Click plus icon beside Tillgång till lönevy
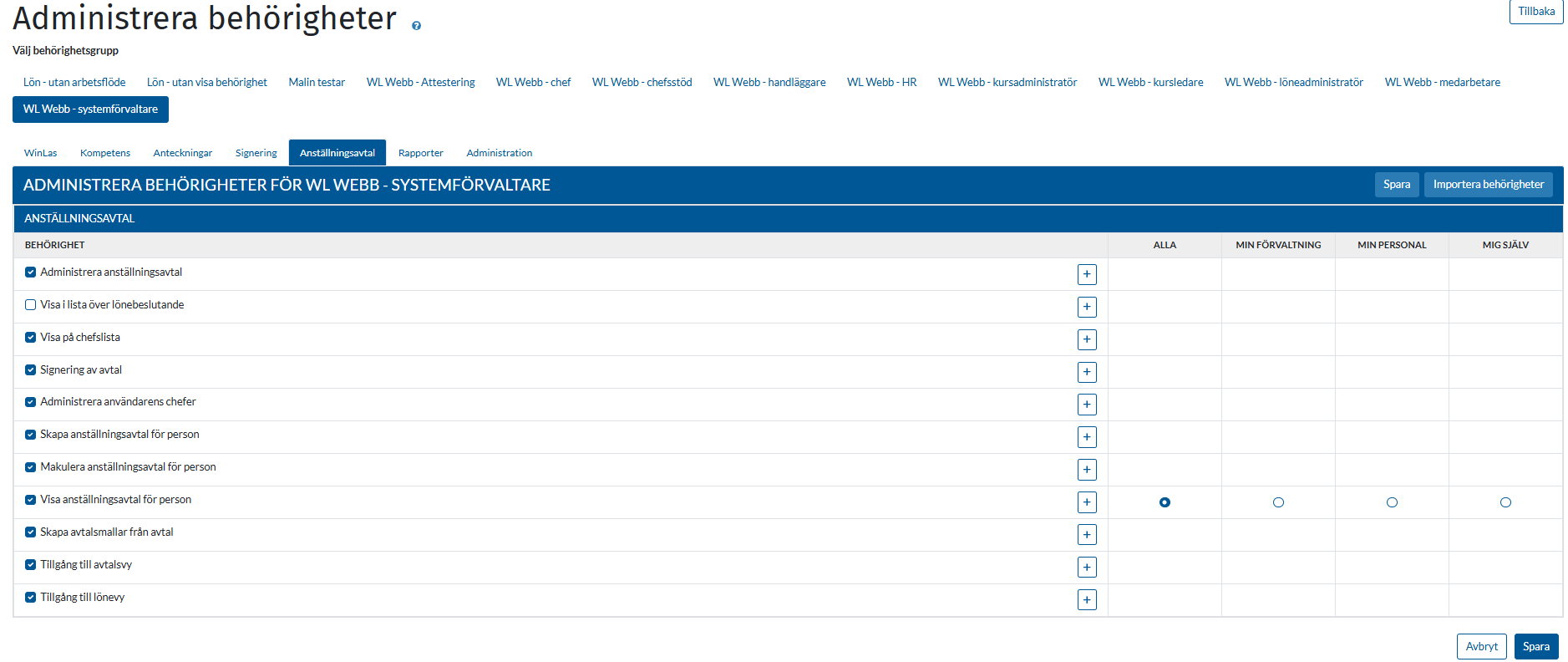Viewport: 1568px width, 662px height. (x=1086, y=599)
